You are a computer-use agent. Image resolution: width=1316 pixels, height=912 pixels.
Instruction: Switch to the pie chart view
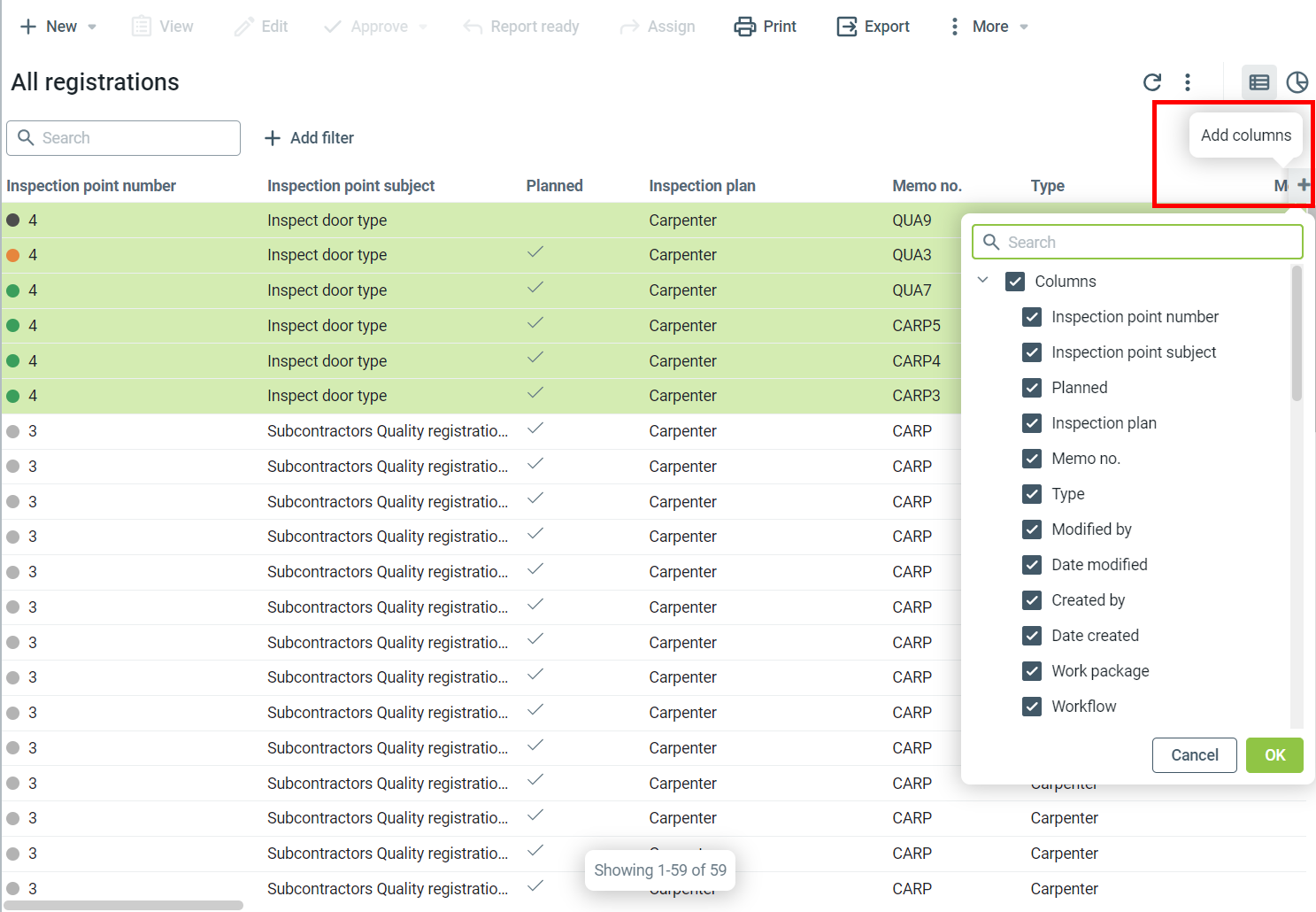click(x=1297, y=82)
